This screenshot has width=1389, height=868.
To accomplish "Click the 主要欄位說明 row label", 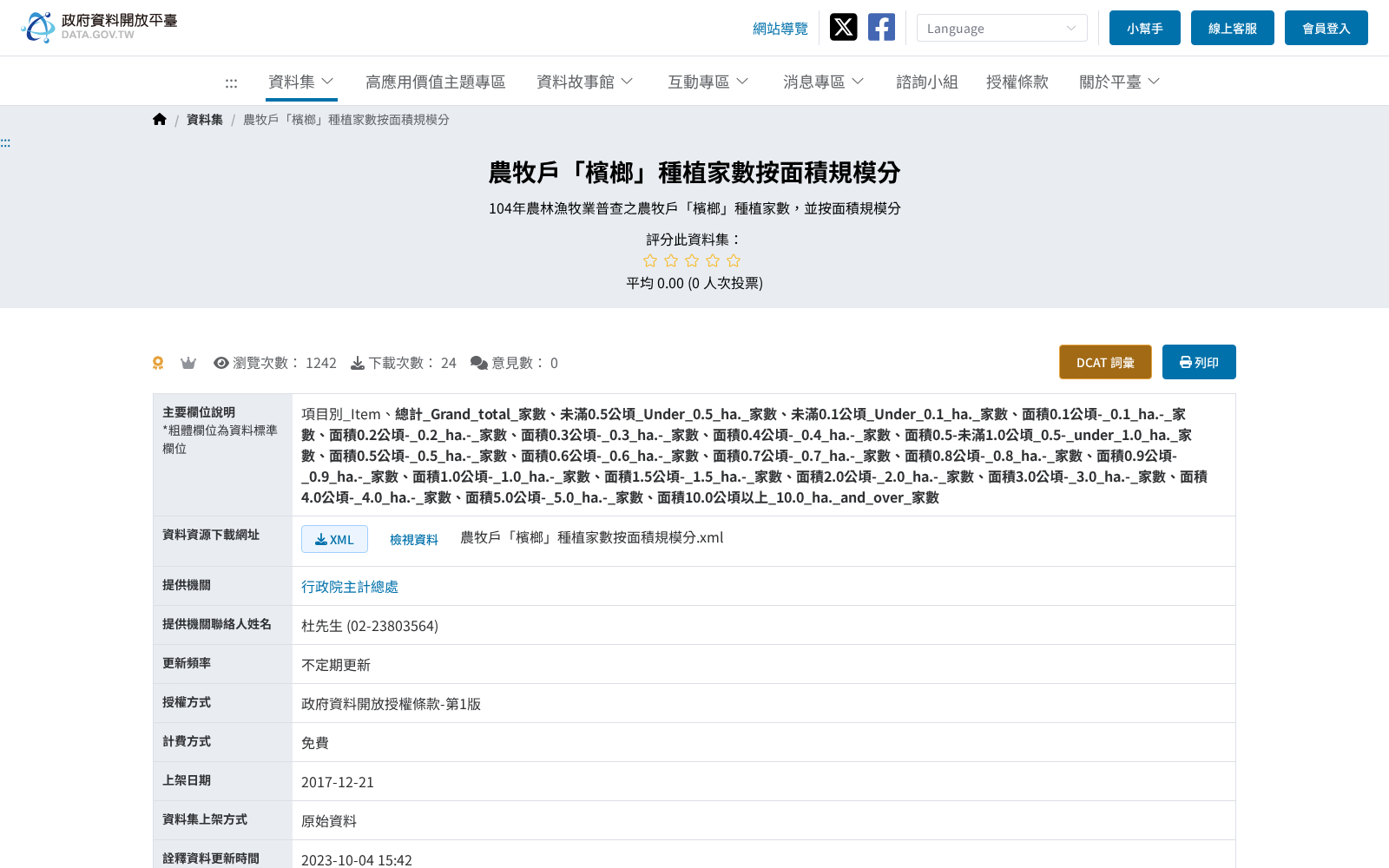I will tap(199, 412).
